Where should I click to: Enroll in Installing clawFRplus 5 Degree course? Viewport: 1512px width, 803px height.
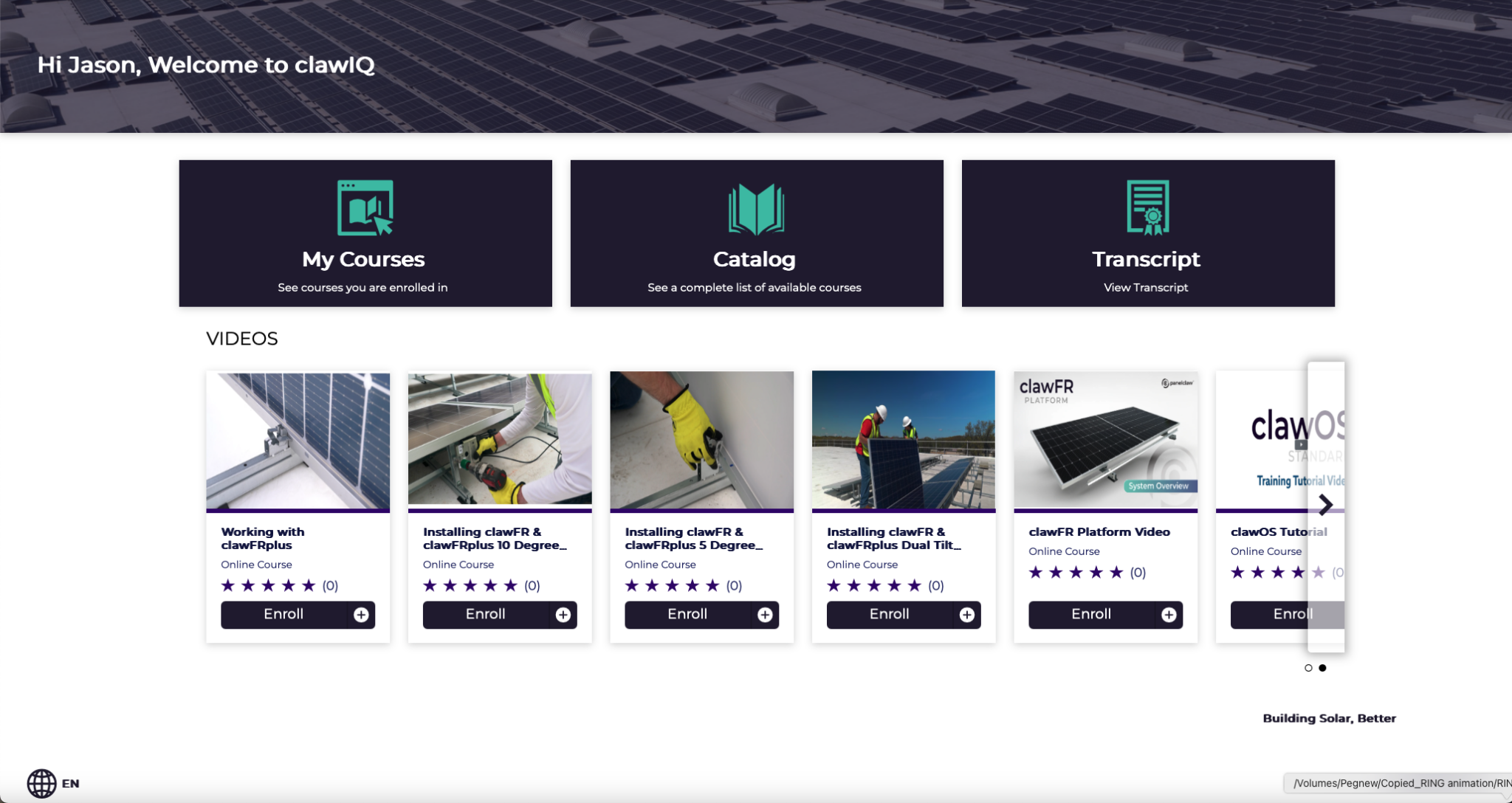pyautogui.click(x=687, y=615)
